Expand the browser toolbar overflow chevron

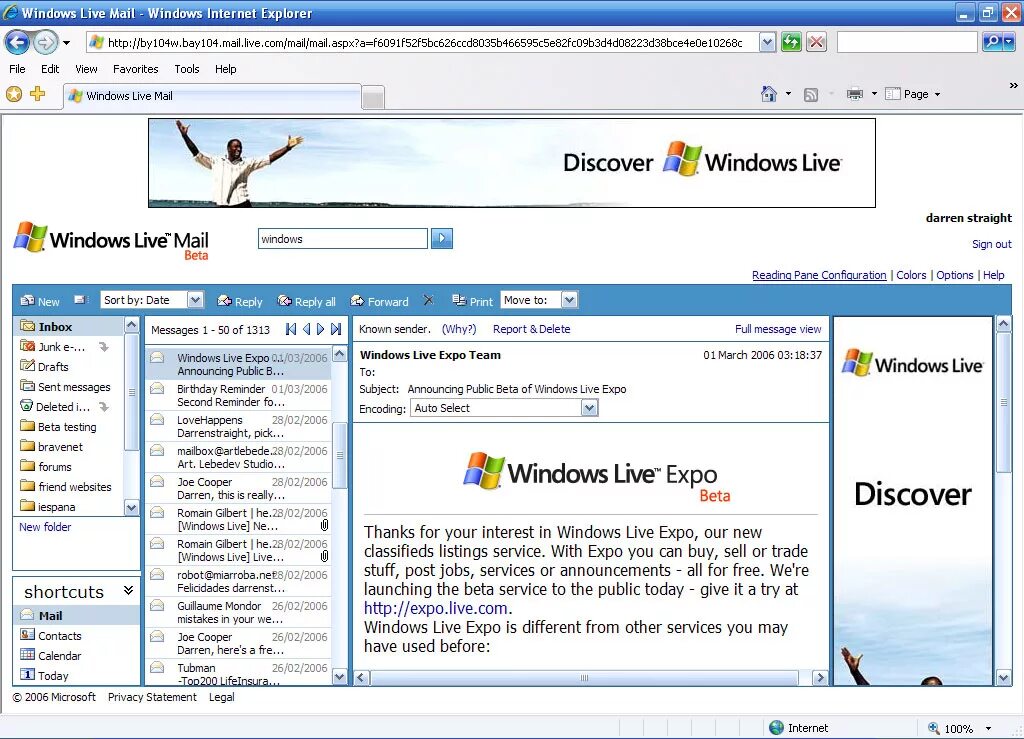(x=1014, y=86)
